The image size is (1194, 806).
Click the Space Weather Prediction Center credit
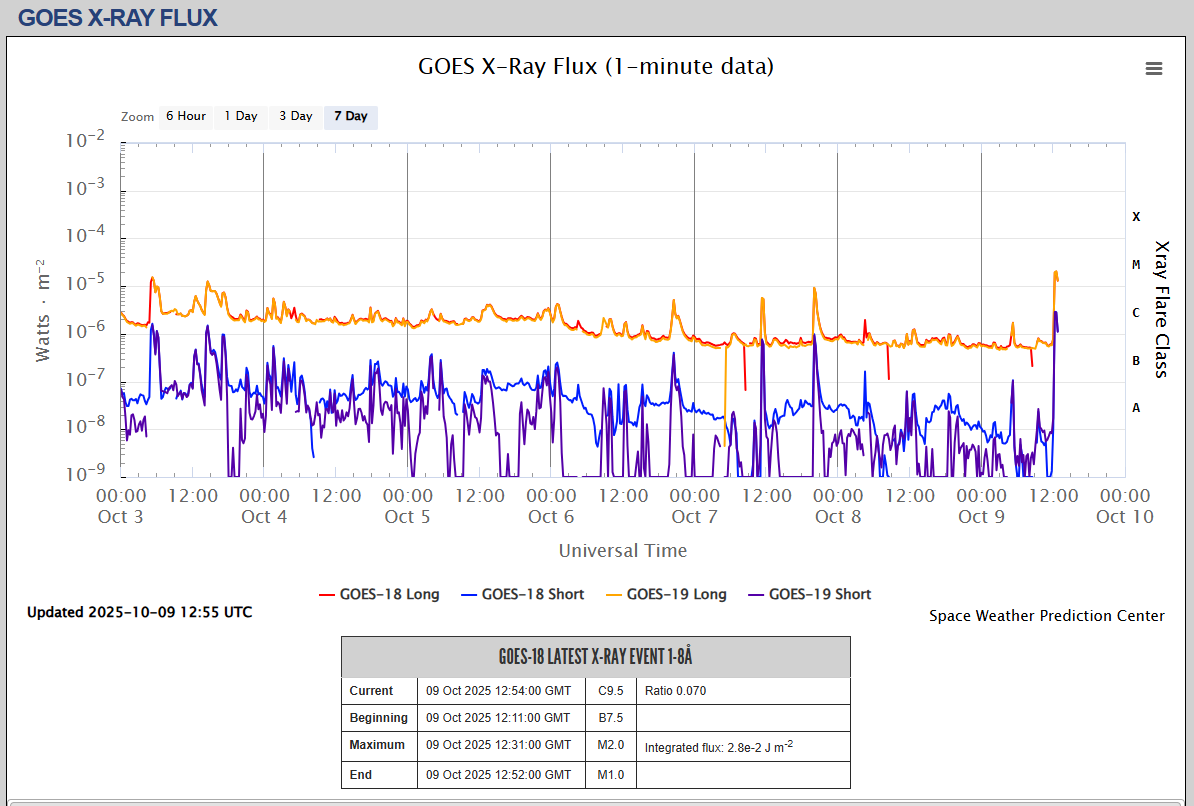click(x=1046, y=616)
